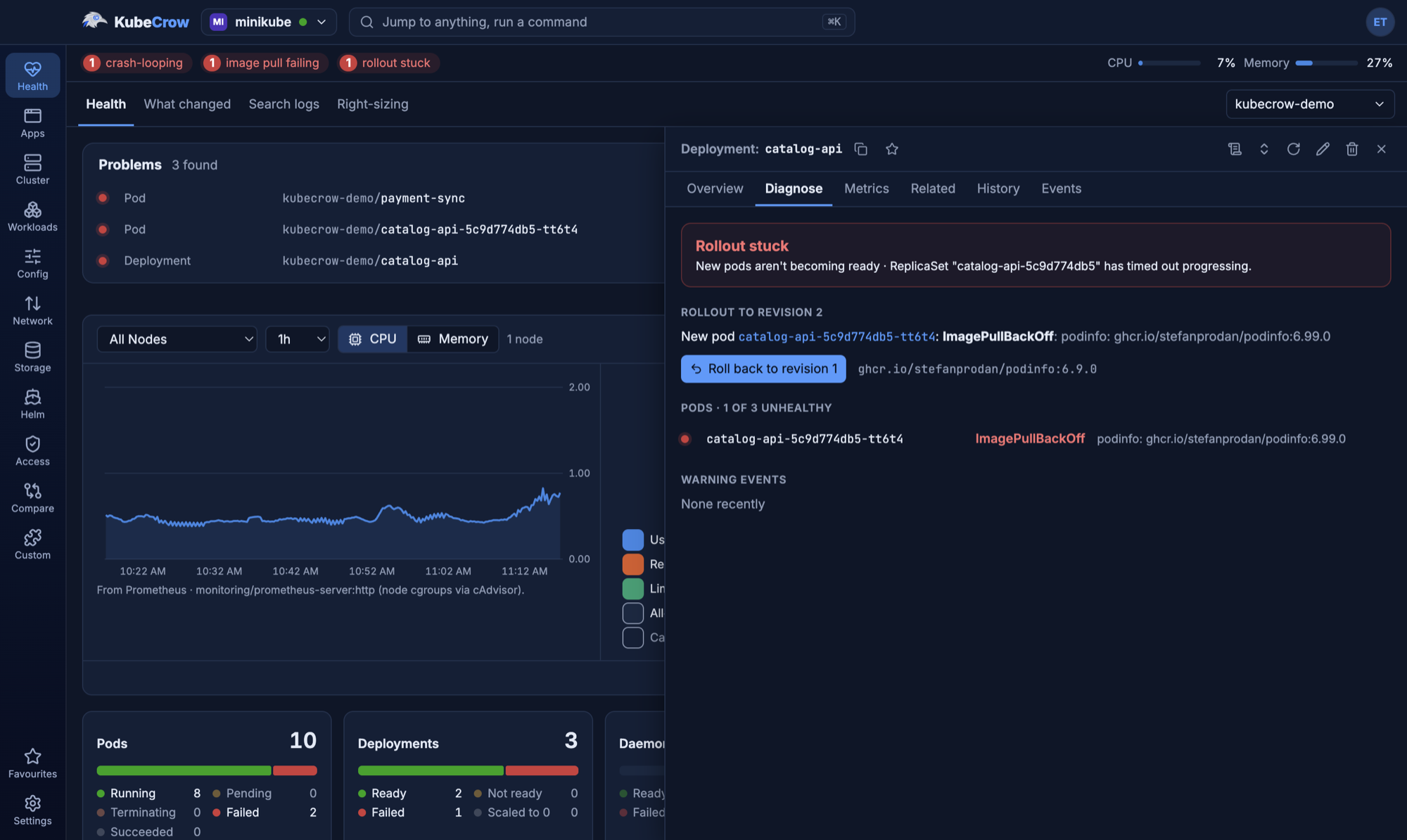Open the Settings gear in sidebar
The image size is (1407, 840).
click(32, 810)
